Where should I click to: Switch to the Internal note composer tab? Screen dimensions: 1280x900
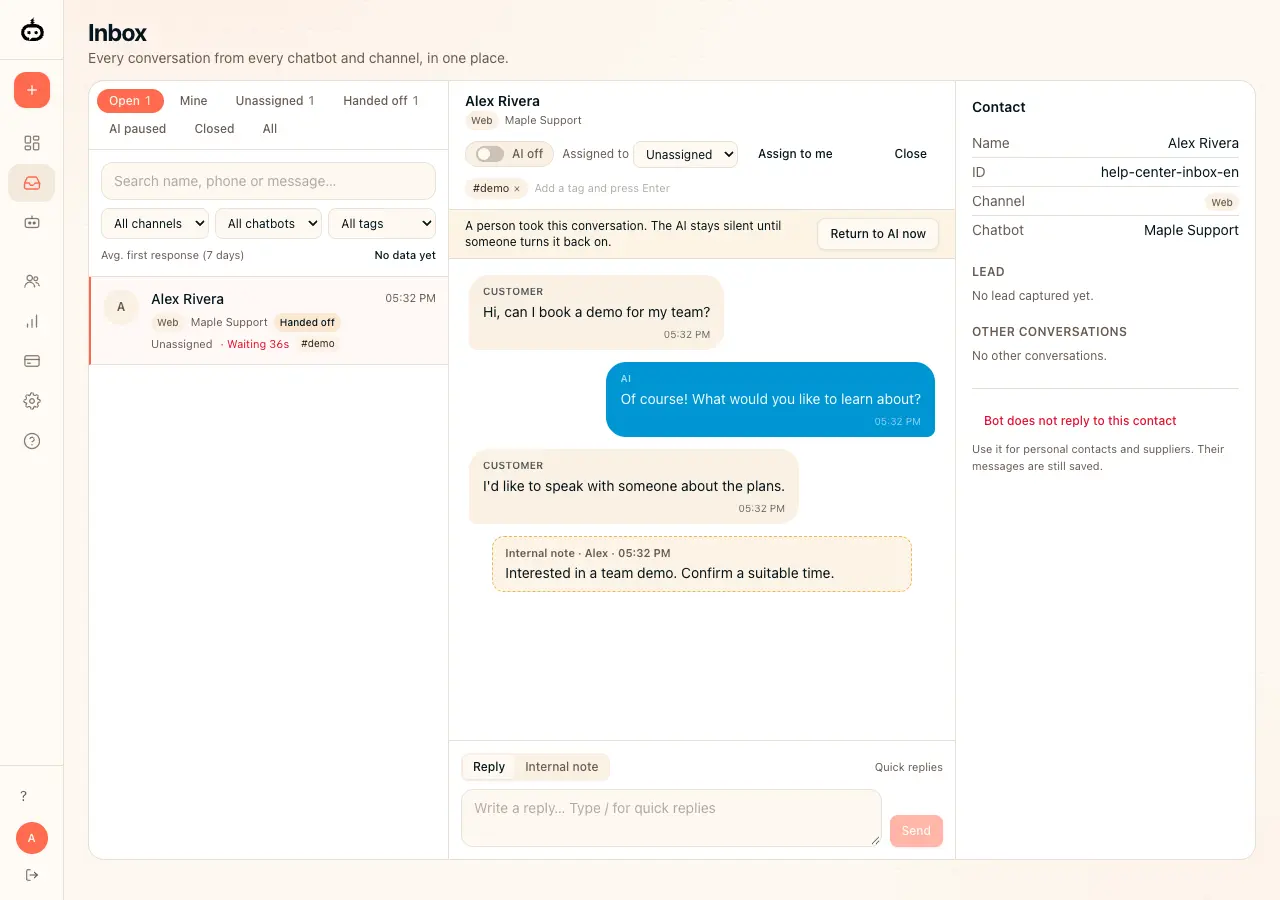562,767
